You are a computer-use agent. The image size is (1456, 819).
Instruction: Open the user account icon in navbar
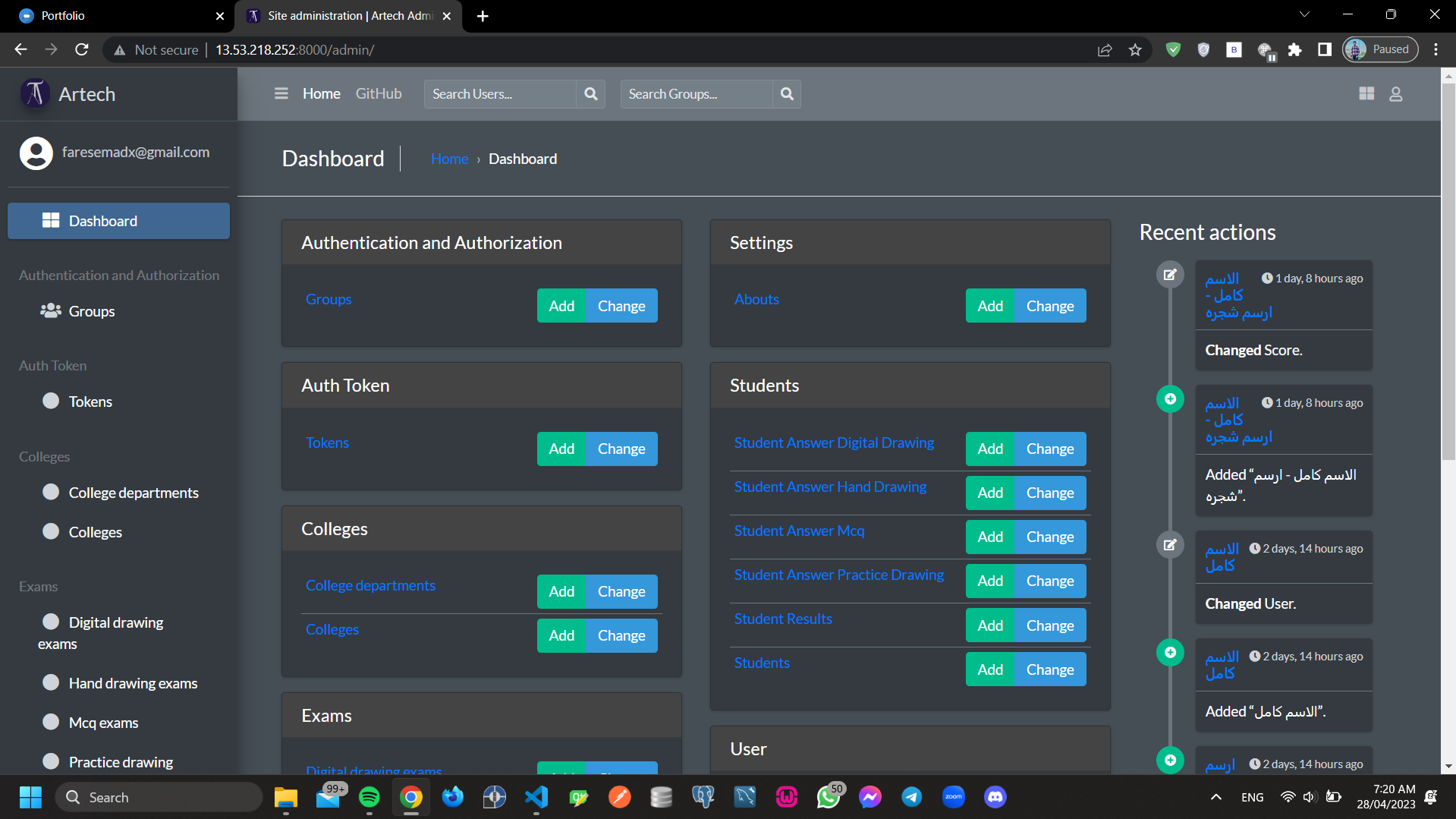1395,93
